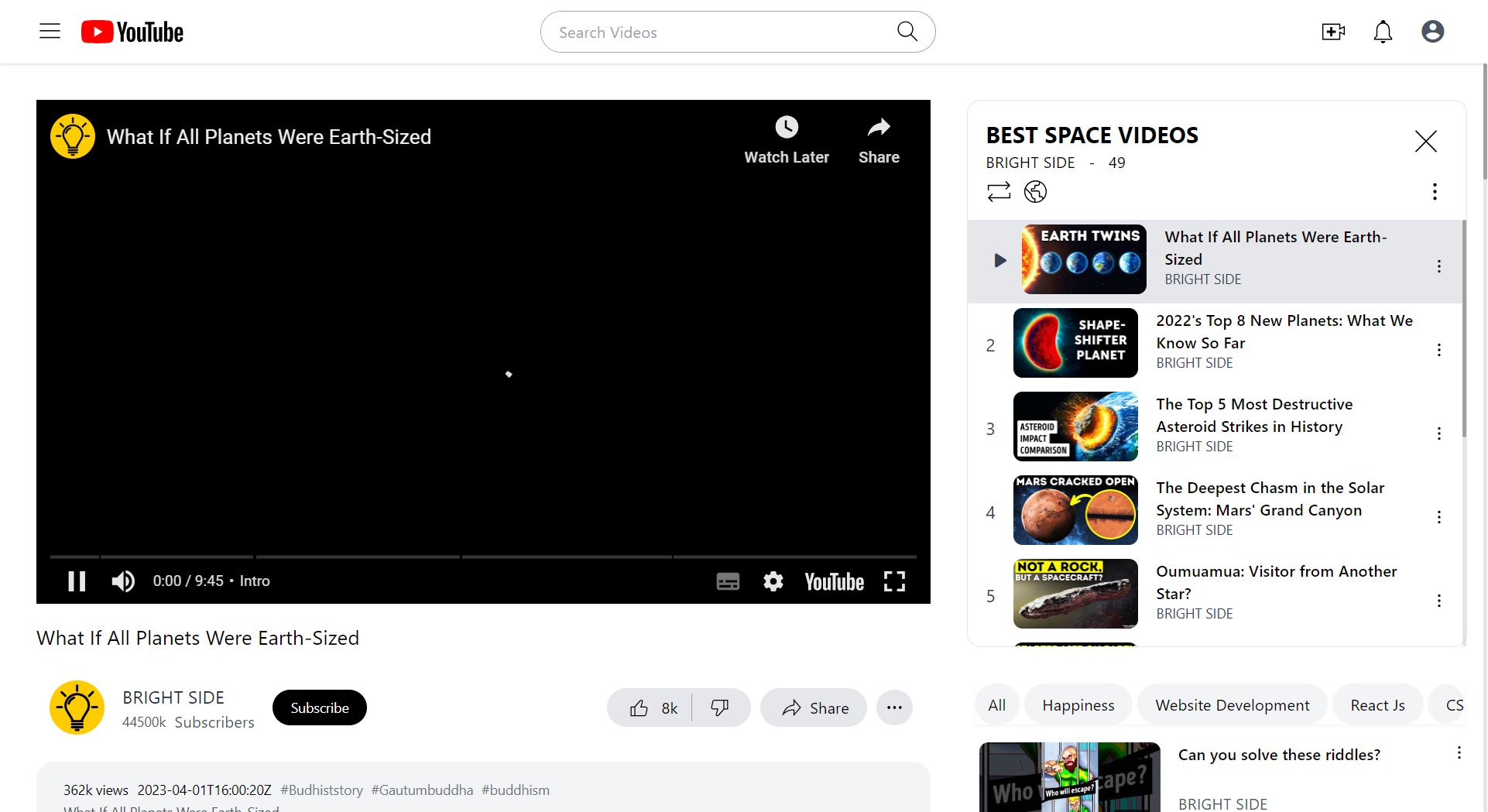
Task: Click the search magnifier icon
Action: 907,32
